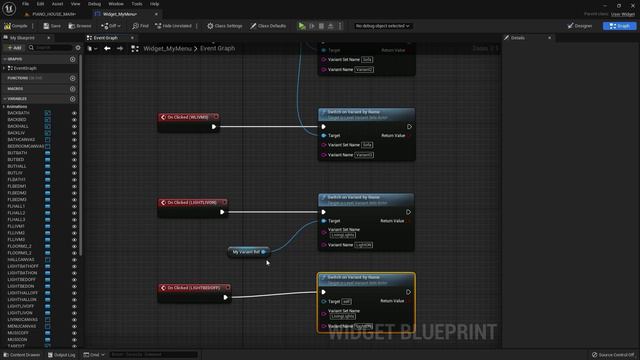The height and width of the screenshot is (360, 640).
Task: Click exec output pin of On Clicked (LIGHTBEDOFF)
Action: (225, 297)
